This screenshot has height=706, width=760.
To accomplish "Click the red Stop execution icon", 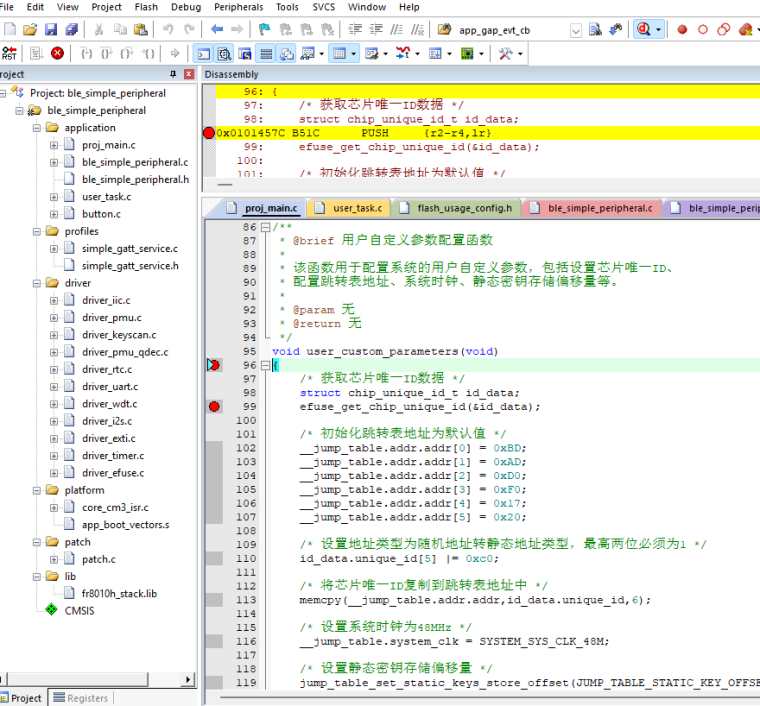I will [x=58, y=53].
